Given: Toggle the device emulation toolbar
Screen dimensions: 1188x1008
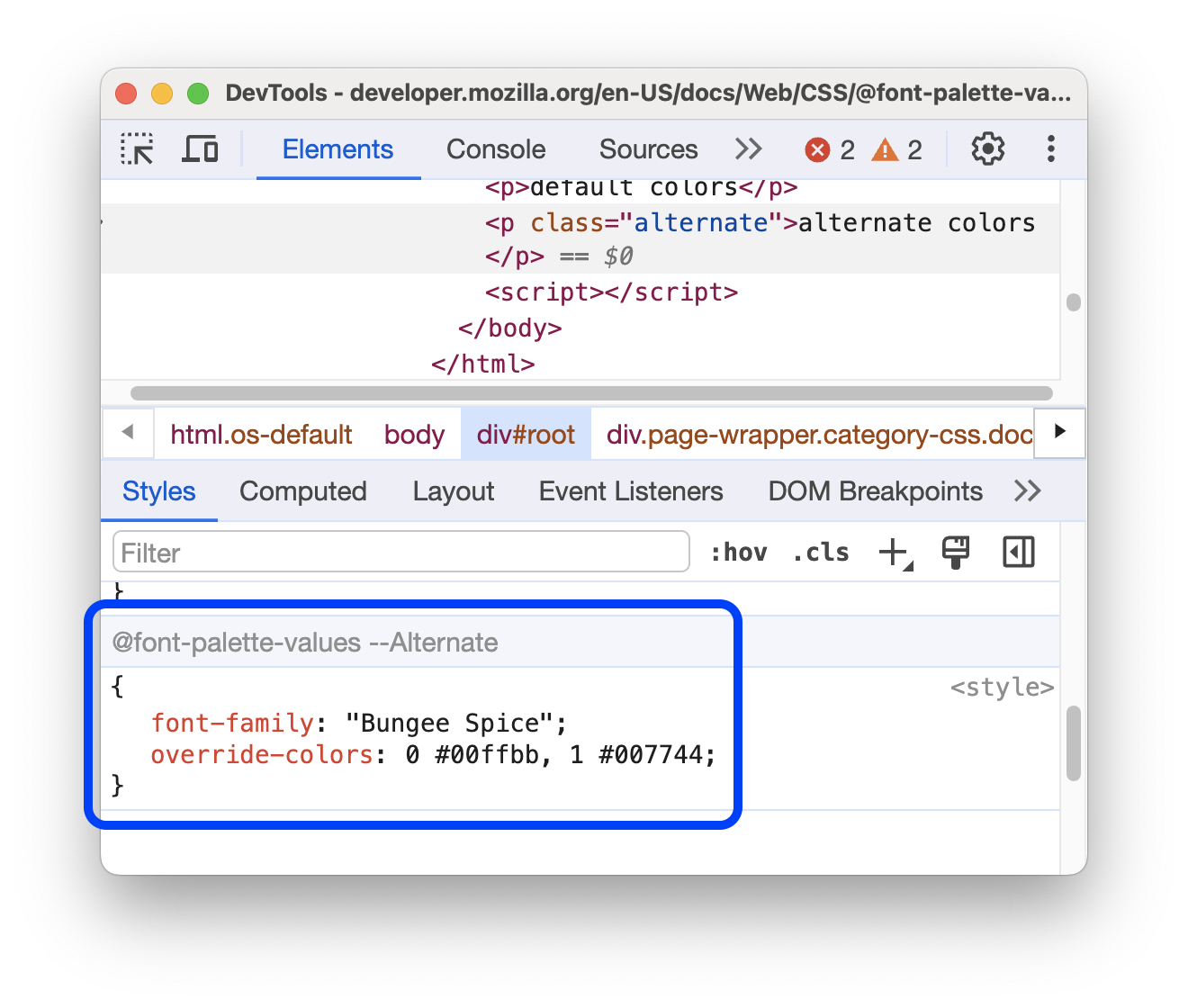Looking at the screenshot, I should click(200, 148).
